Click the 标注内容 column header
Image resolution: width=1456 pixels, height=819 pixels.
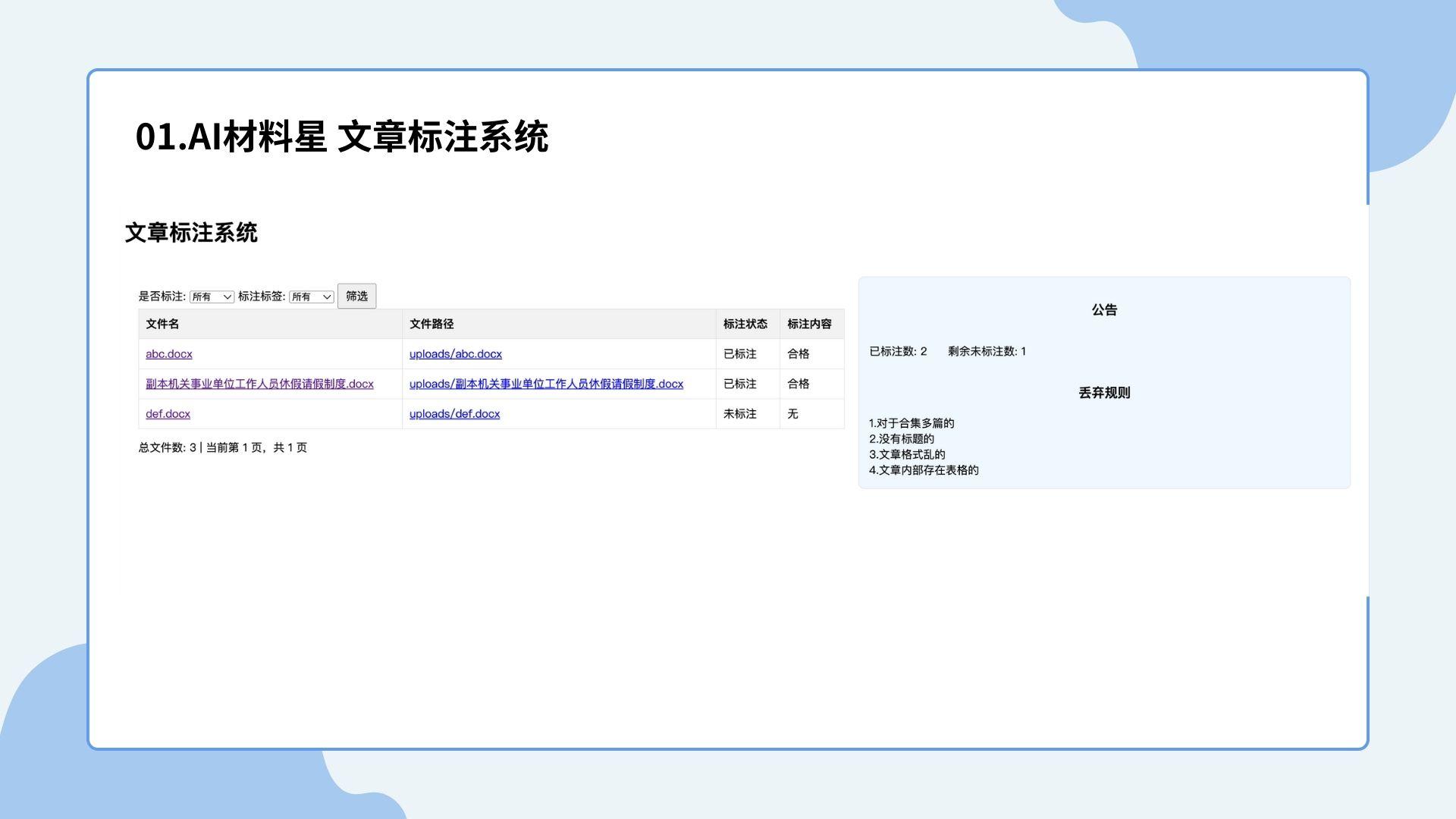(x=809, y=324)
